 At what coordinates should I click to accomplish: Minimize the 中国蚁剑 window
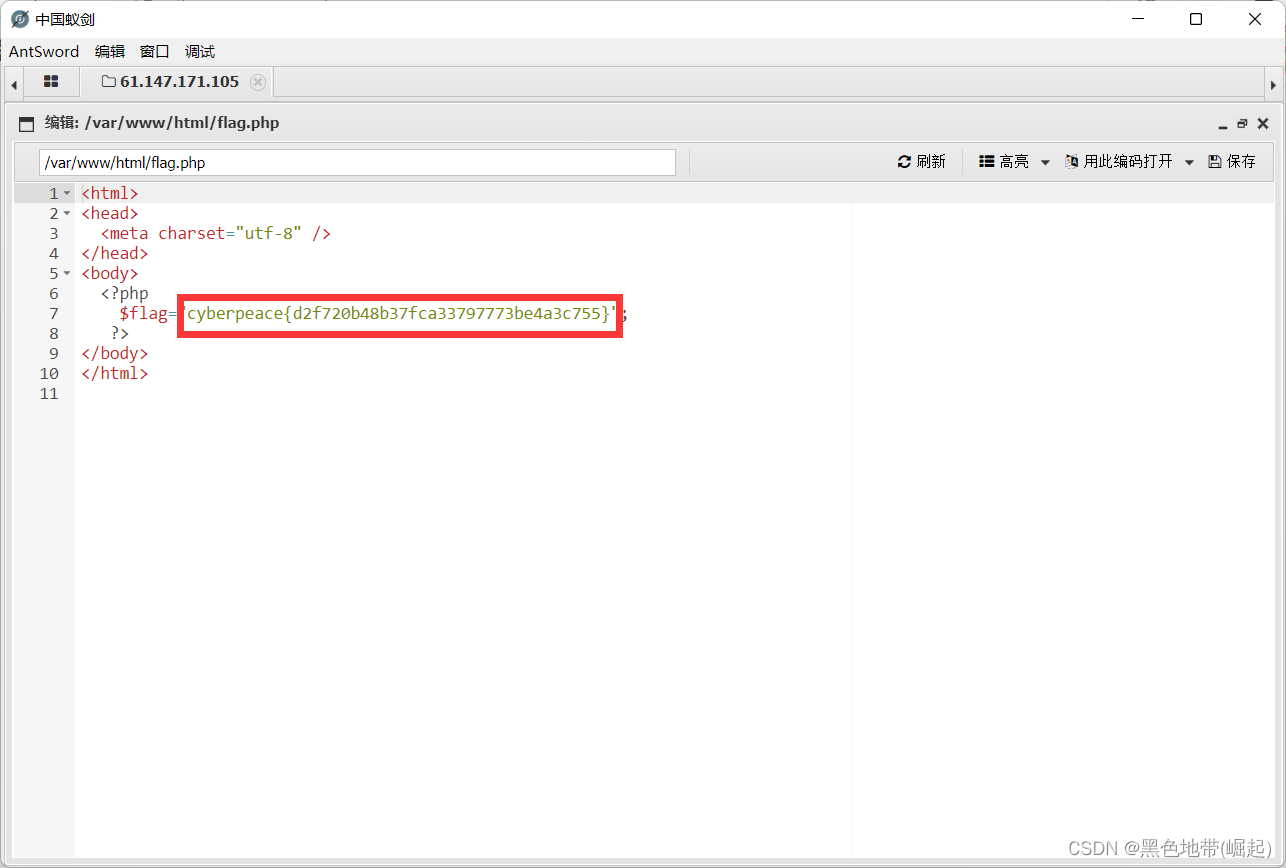coord(1137,19)
